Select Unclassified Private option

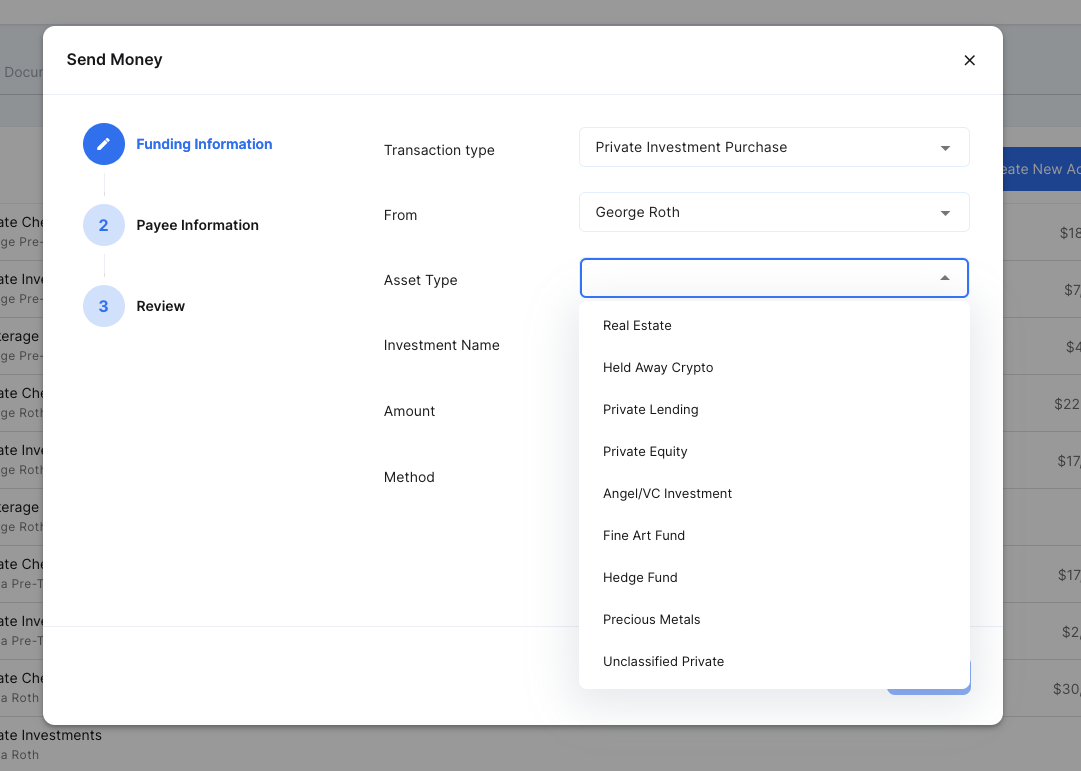tap(663, 662)
